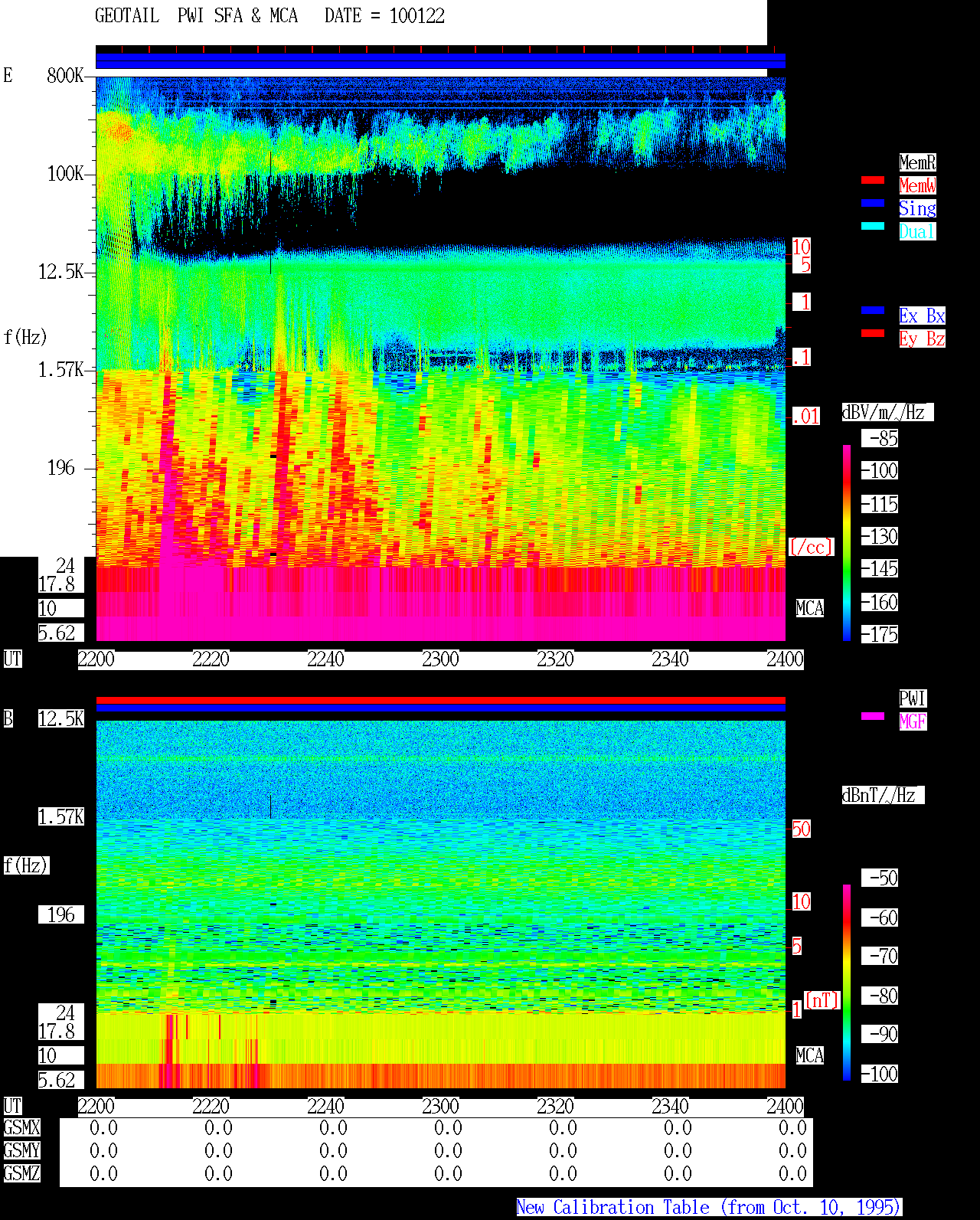The height and width of the screenshot is (1220, 980).
Task: Click the magenta MGF legend swatch
Action: [x=873, y=716]
